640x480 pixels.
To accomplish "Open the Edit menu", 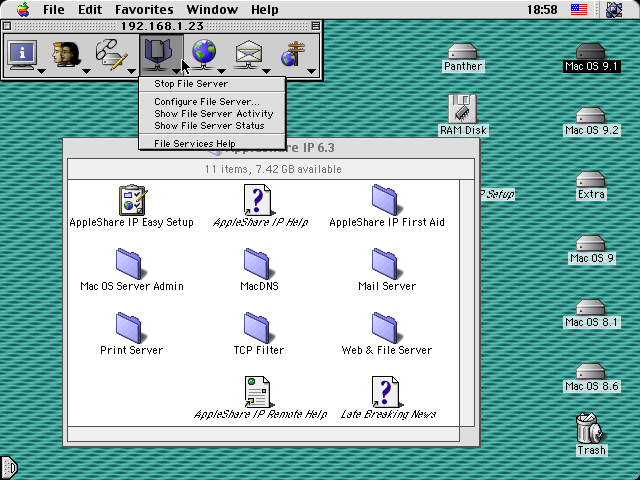I will [90, 9].
